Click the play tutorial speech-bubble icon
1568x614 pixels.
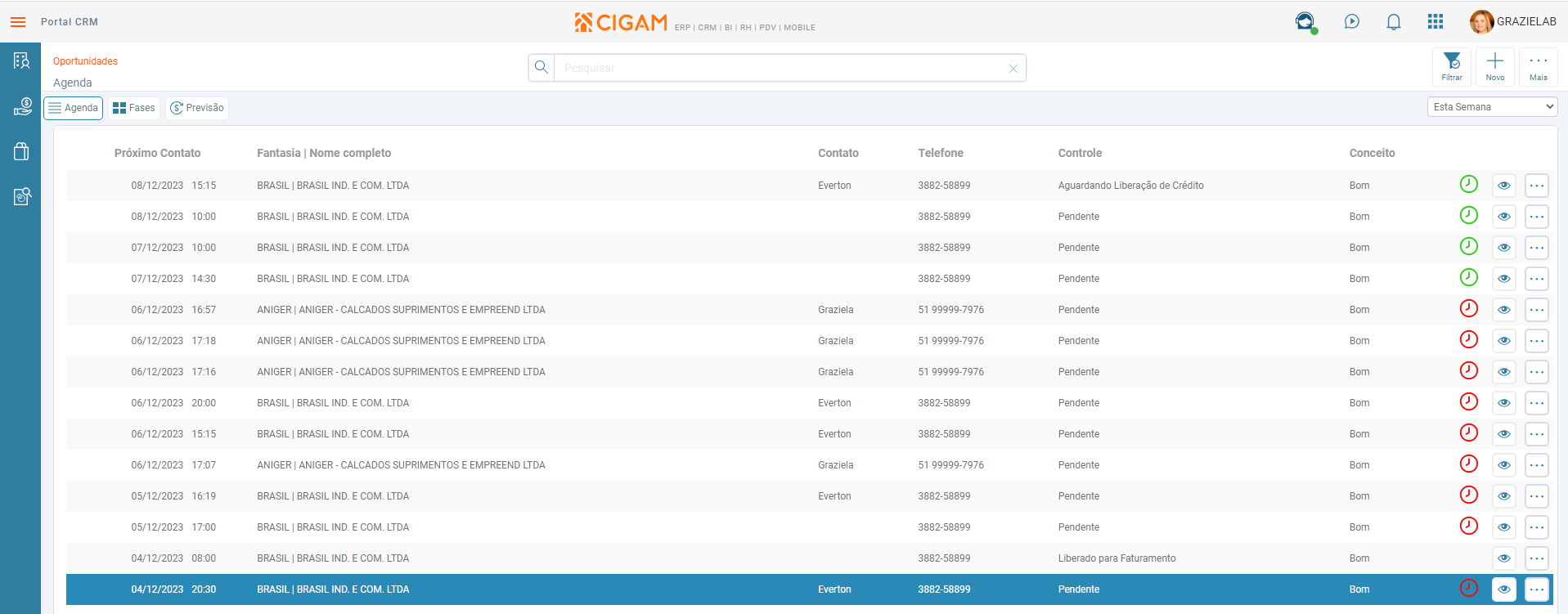click(x=1352, y=21)
